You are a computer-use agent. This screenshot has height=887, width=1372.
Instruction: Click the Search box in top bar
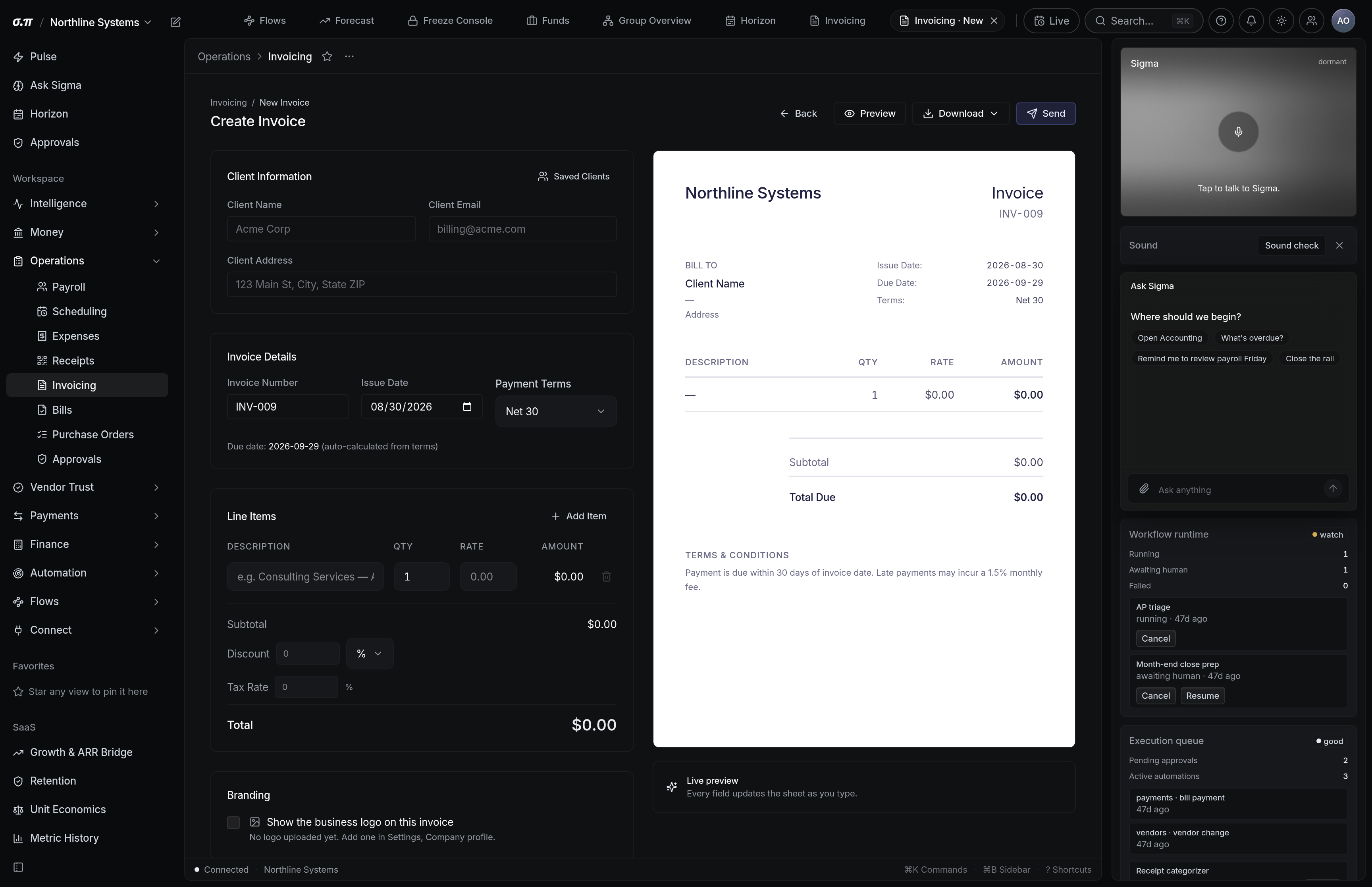1143,21
